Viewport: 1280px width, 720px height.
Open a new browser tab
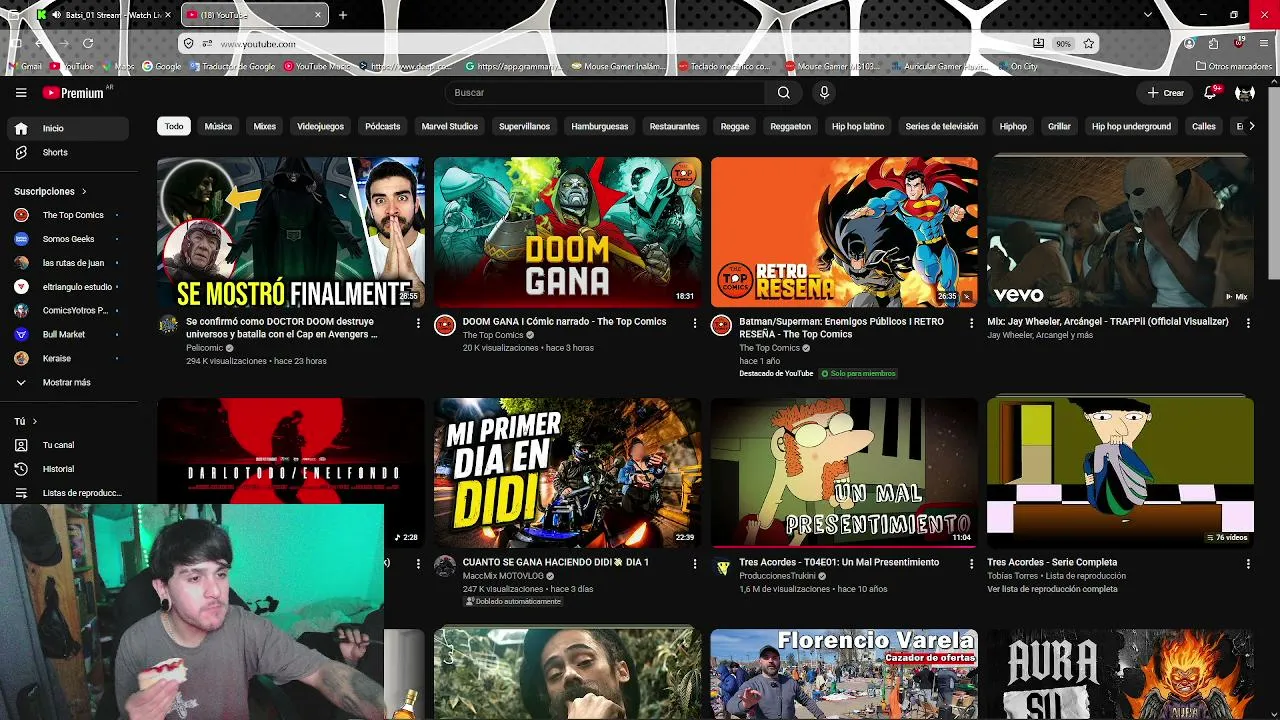(x=343, y=15)
